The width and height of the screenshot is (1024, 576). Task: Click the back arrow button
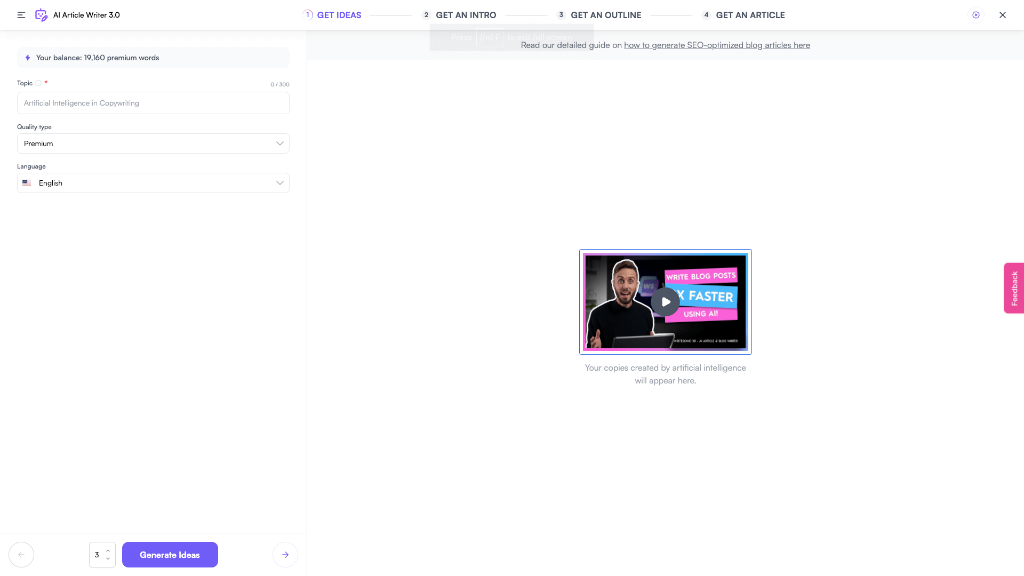(x=21, y=555)
